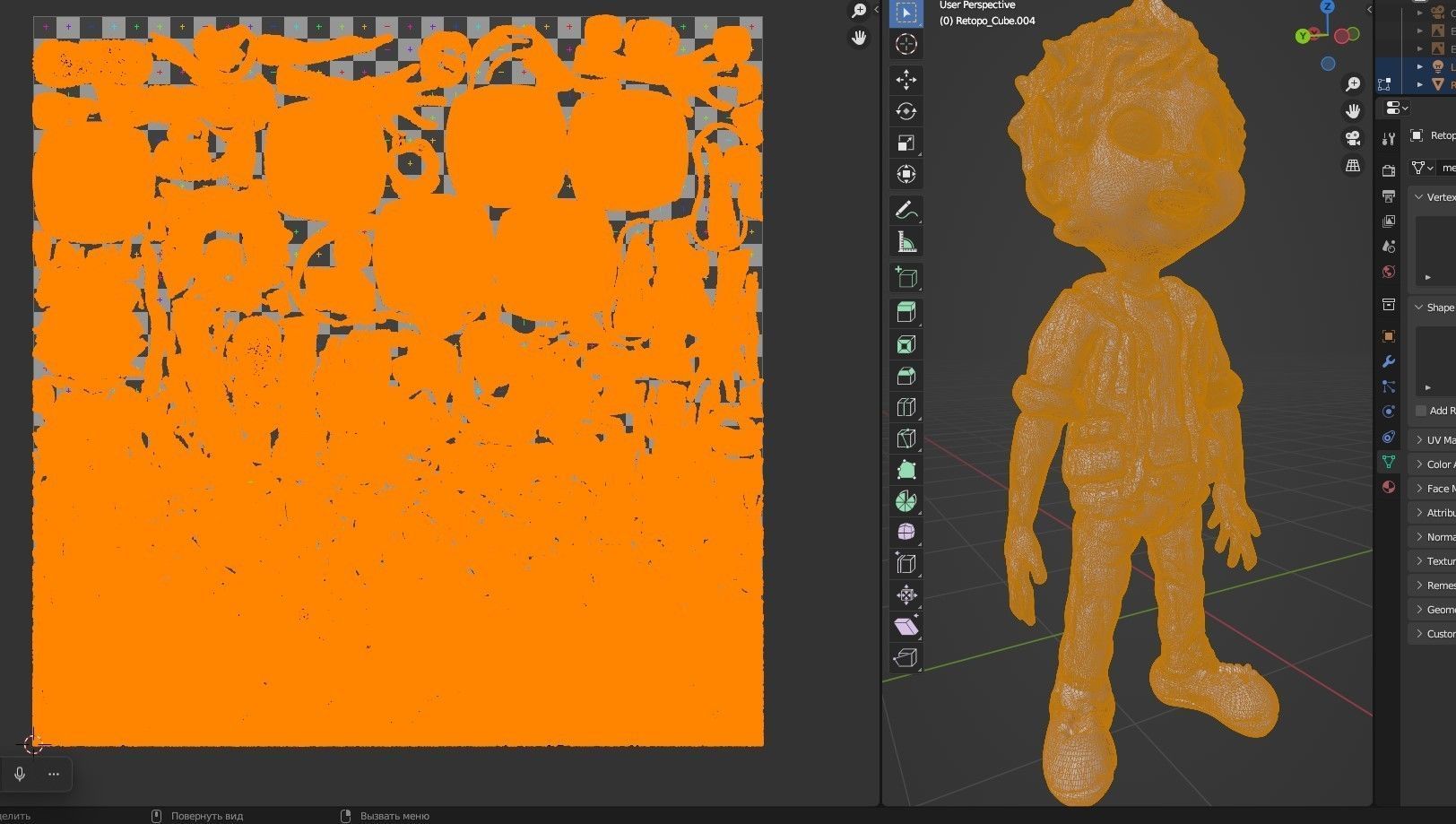Open the Object Constraints tab
Screen dimensions: 1456x824
click(1389, 437)
